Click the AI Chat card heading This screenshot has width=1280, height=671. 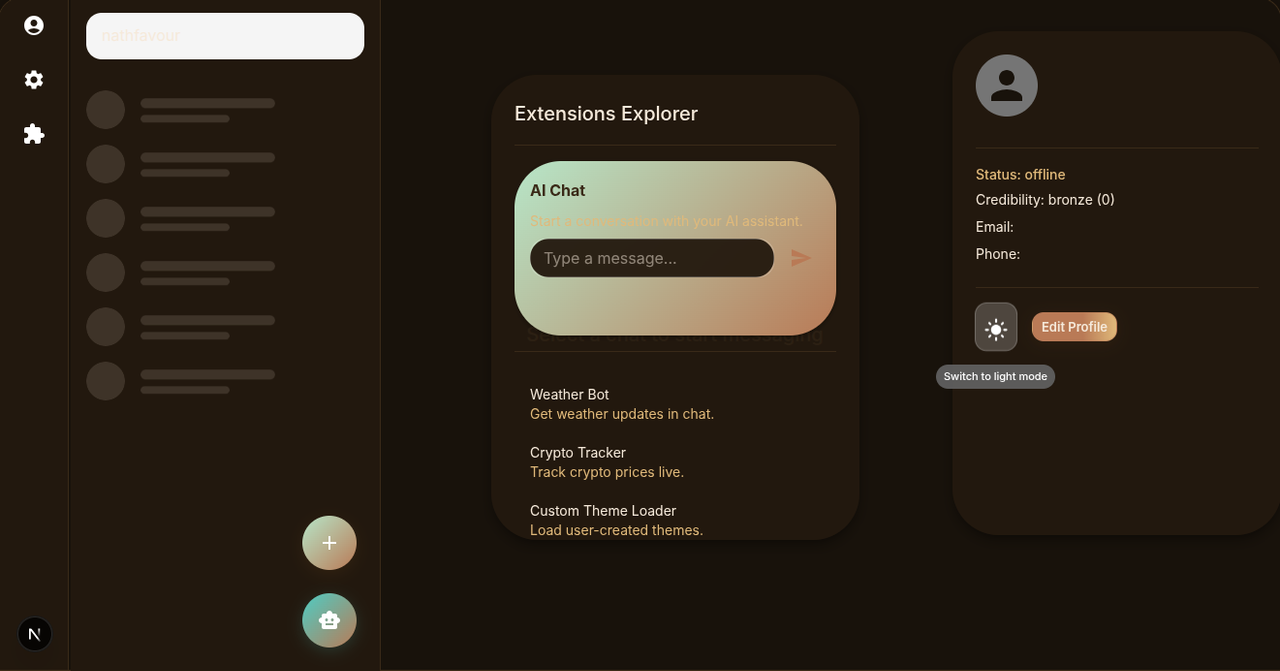(558, 191)
